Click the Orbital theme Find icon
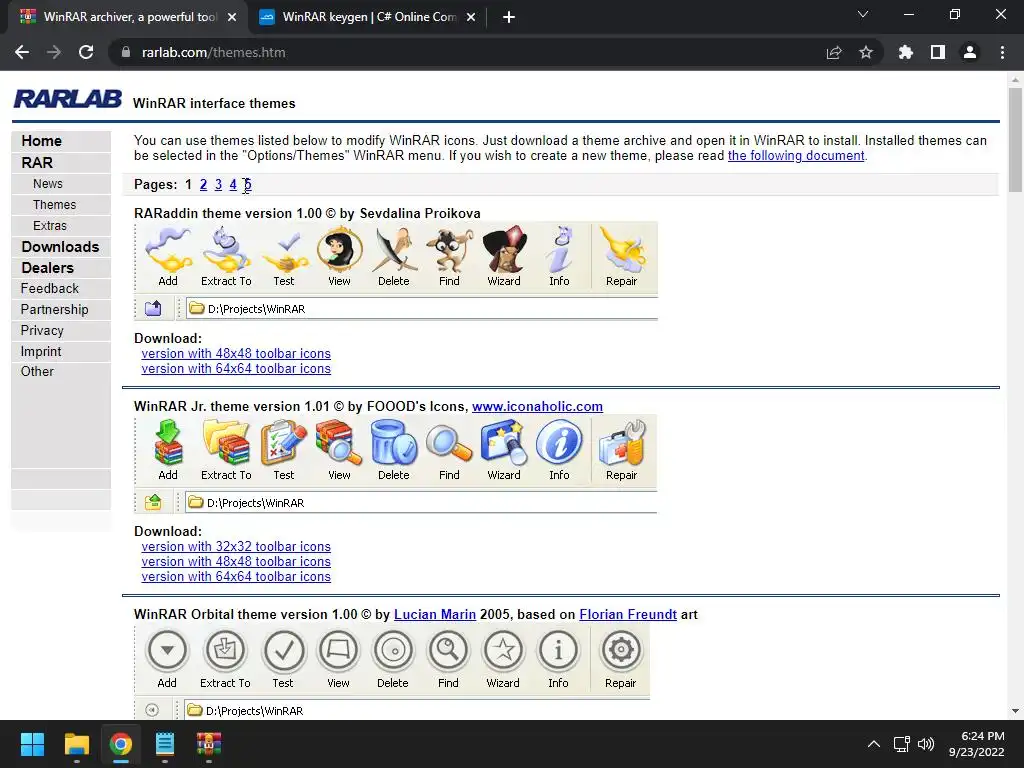This screenshot has height=768, width=1024. click(448, 650)
